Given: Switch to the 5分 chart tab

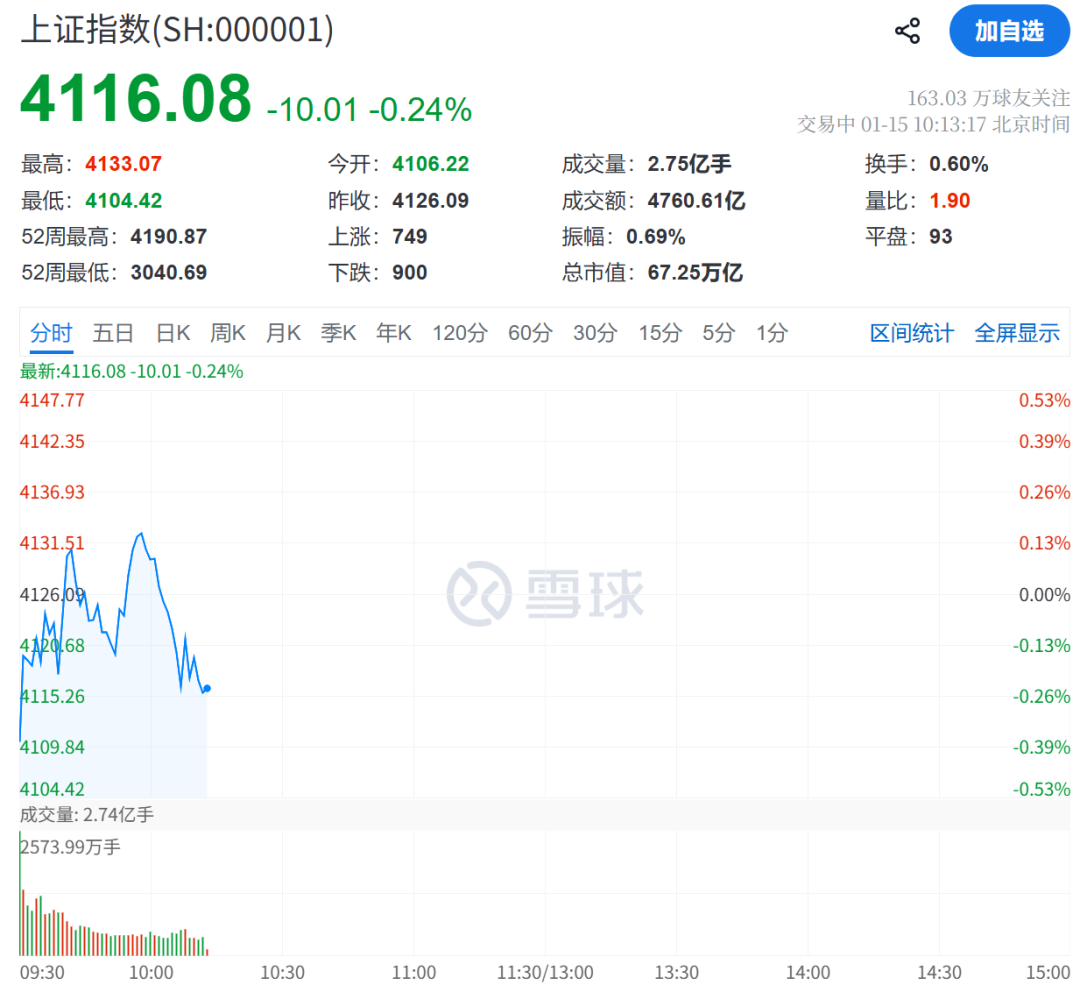Looking at the screenshot, I should tap(717, 333).
